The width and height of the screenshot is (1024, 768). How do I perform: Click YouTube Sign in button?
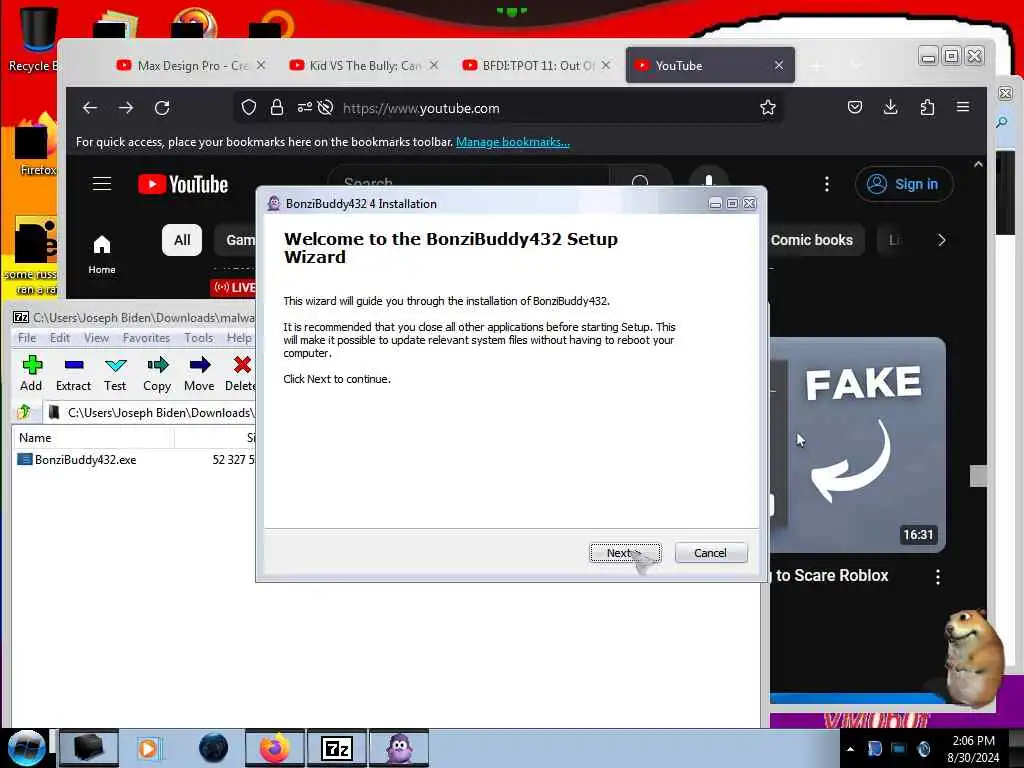coord(904,184)
